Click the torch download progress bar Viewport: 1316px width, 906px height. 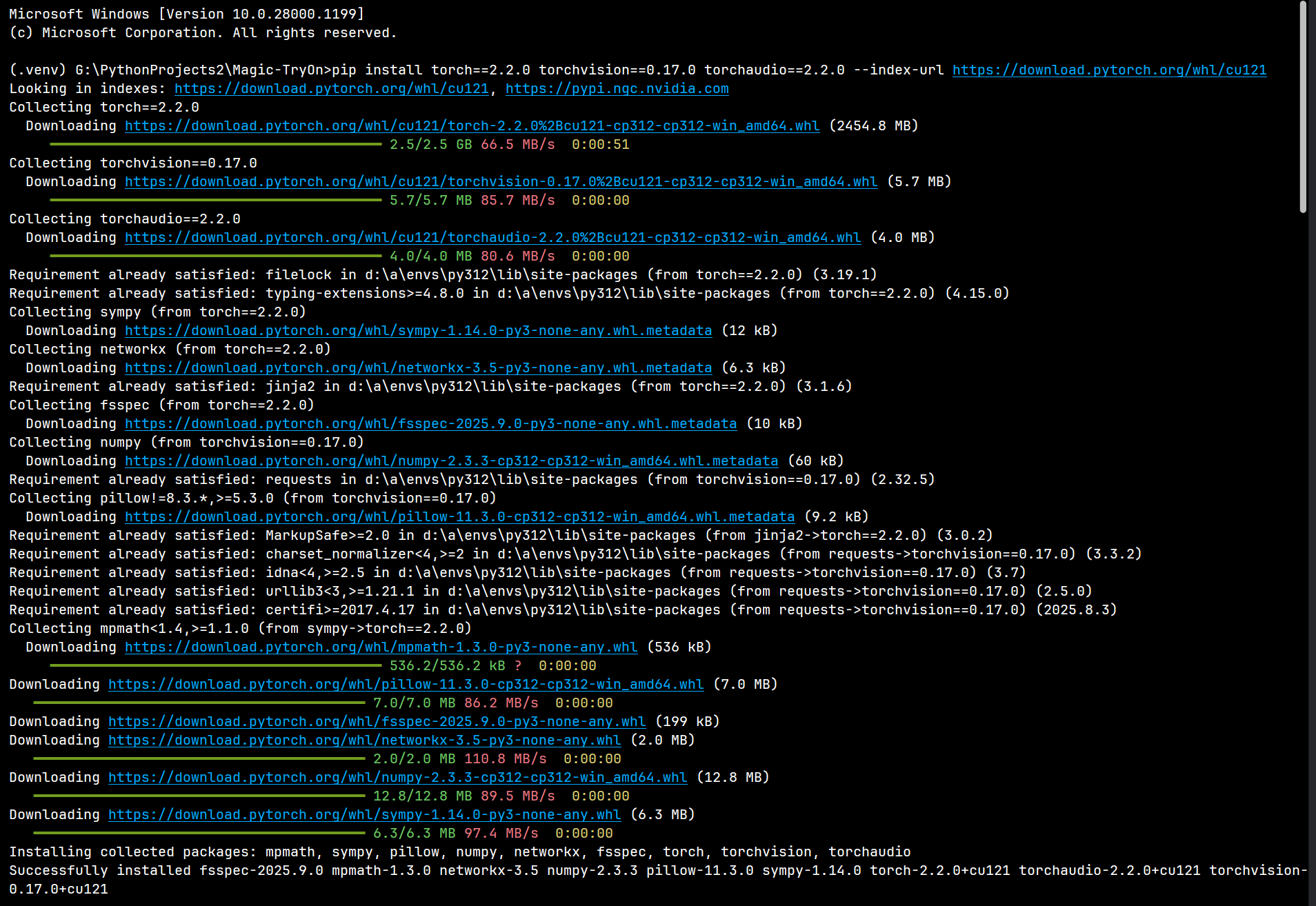[215, 144]
